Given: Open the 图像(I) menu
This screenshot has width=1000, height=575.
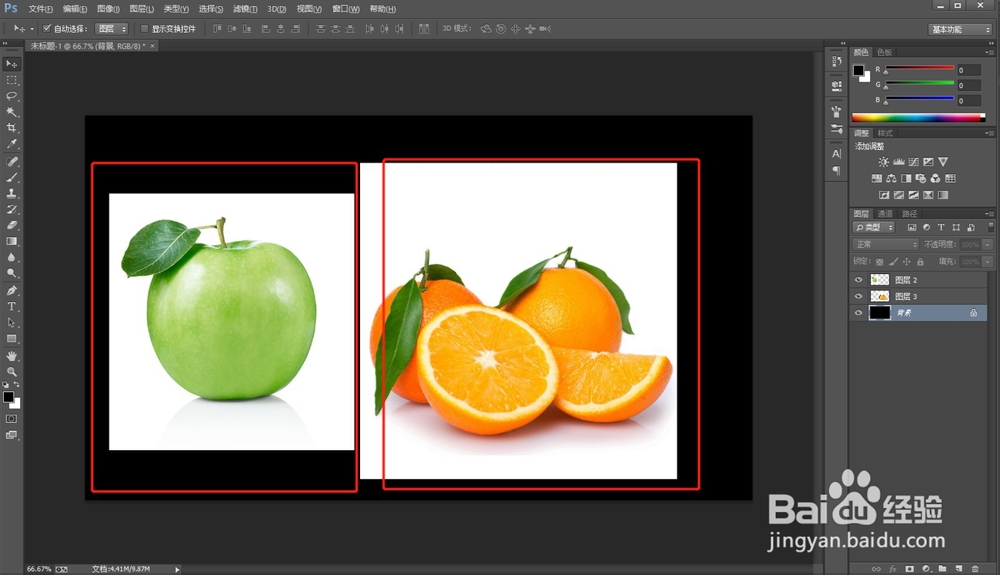Looking at the screenshot, I should [108, 9].
